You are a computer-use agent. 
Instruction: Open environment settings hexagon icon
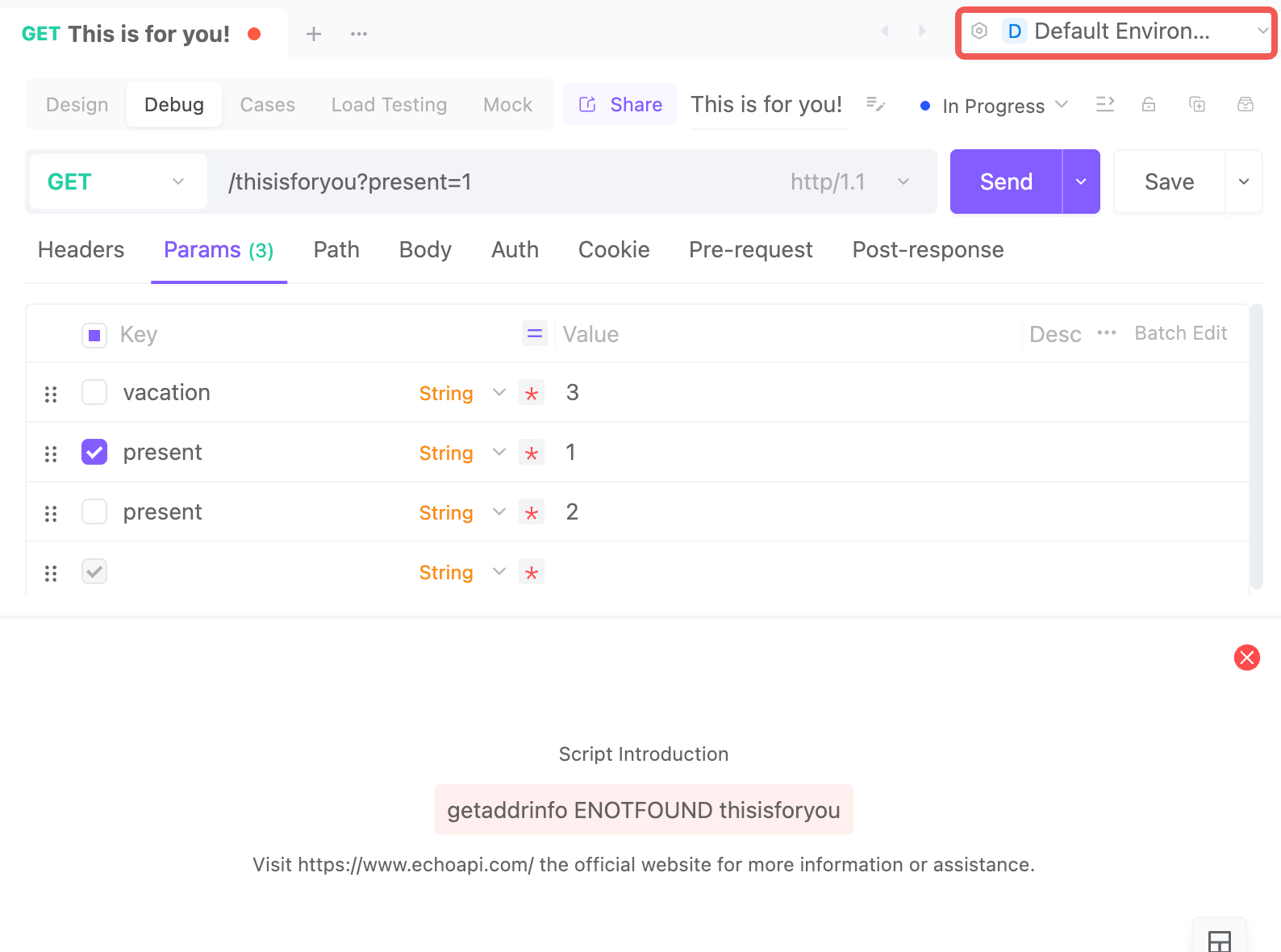pyautogui.click(x=979, y=31)
